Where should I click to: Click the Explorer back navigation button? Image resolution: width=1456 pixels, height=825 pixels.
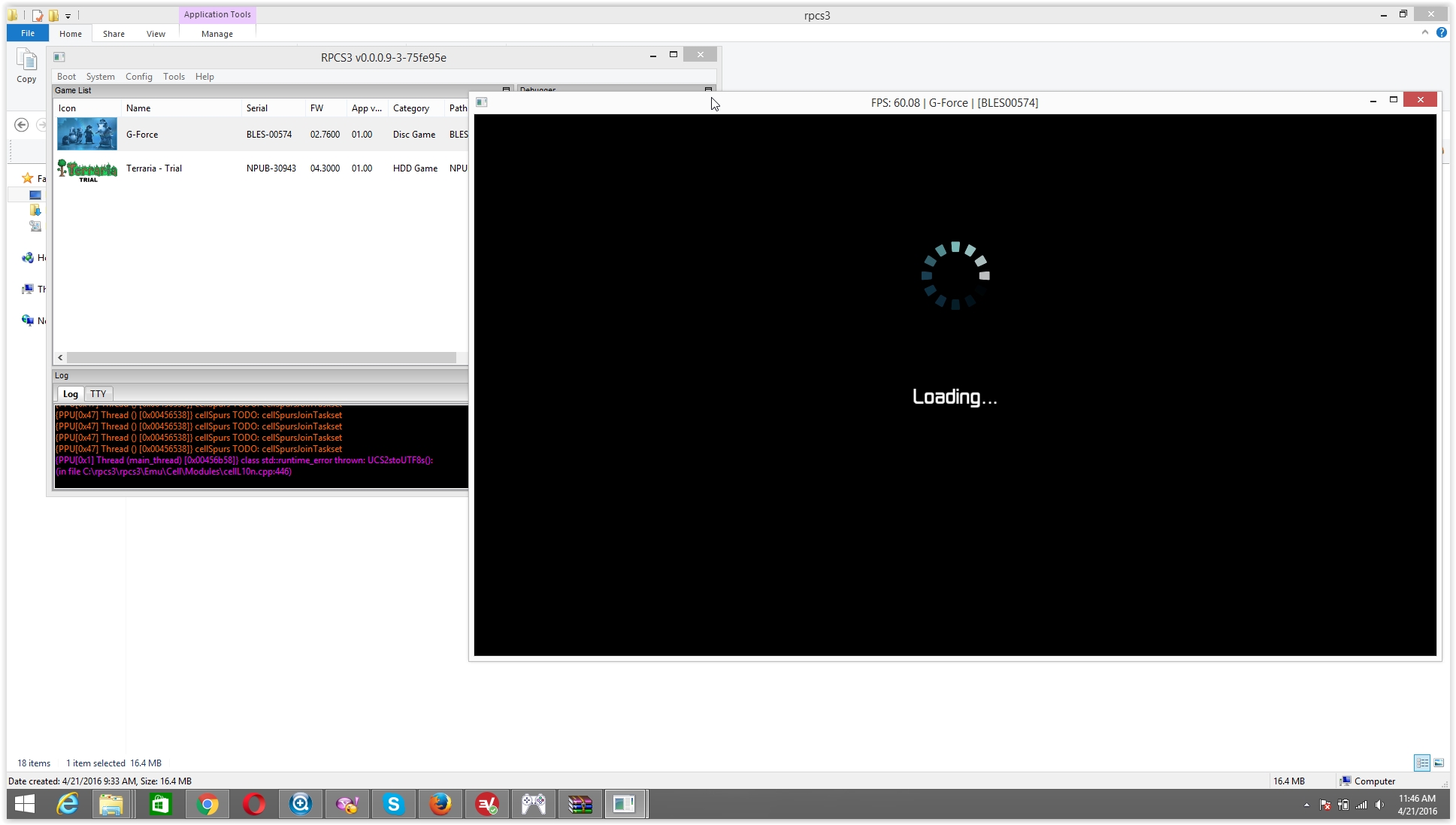(x=22, y=125)
